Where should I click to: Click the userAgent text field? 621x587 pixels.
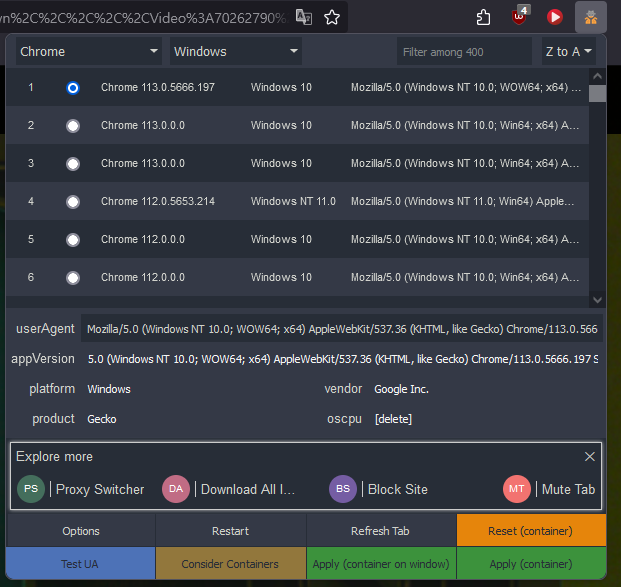click(x=342, y=328)
